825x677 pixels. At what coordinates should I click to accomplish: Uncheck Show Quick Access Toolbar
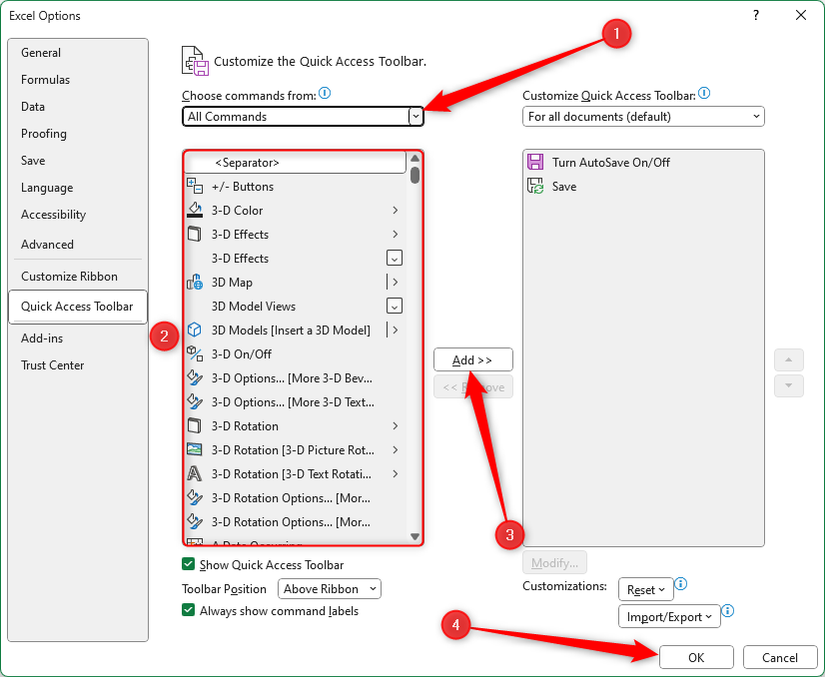point(186,564)
